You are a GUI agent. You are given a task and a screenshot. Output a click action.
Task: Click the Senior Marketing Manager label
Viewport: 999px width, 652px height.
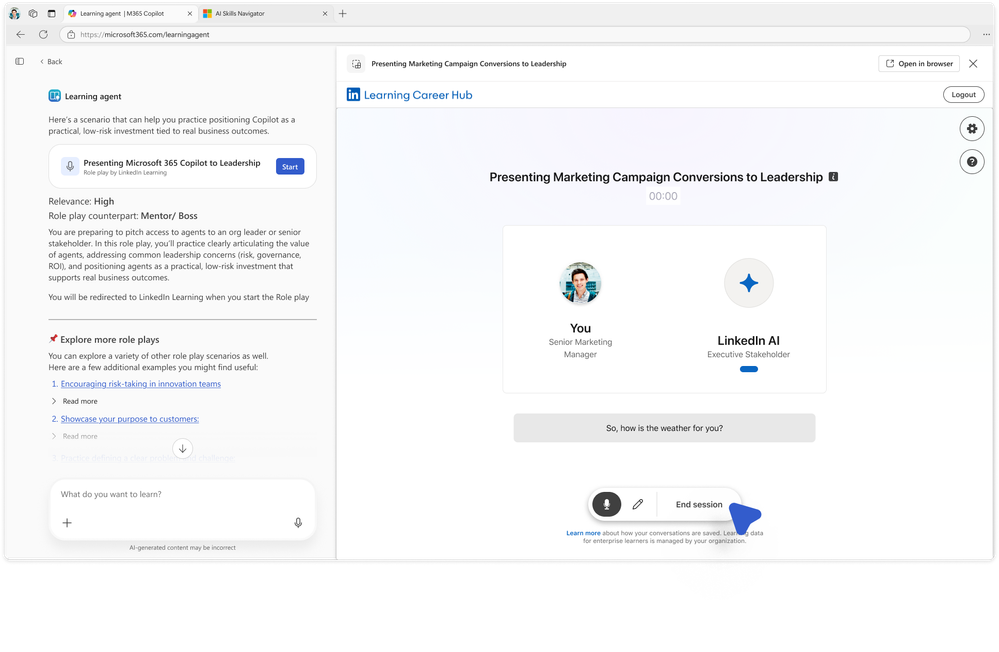(x=580, y=348)
